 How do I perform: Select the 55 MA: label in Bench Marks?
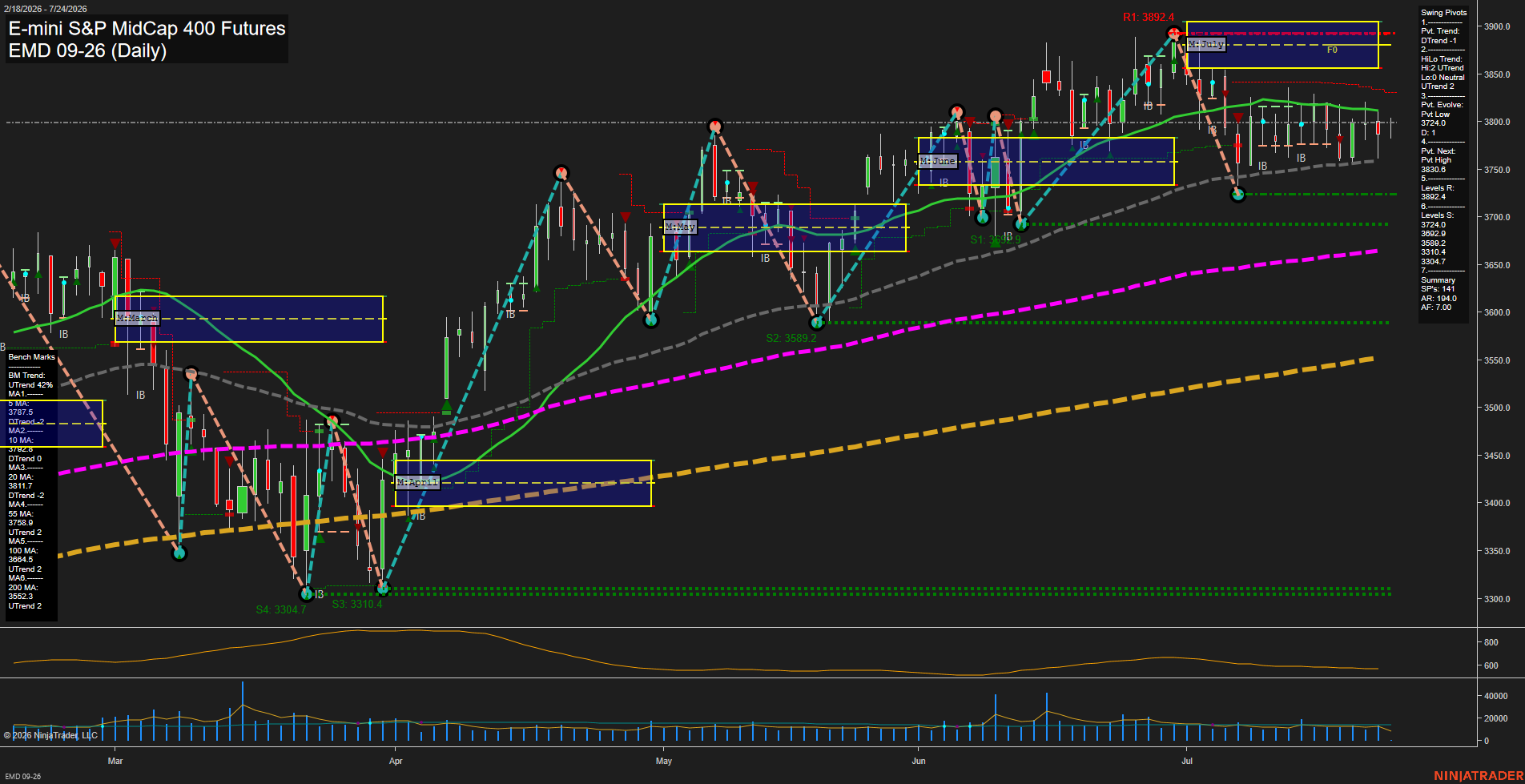(21, 514)
